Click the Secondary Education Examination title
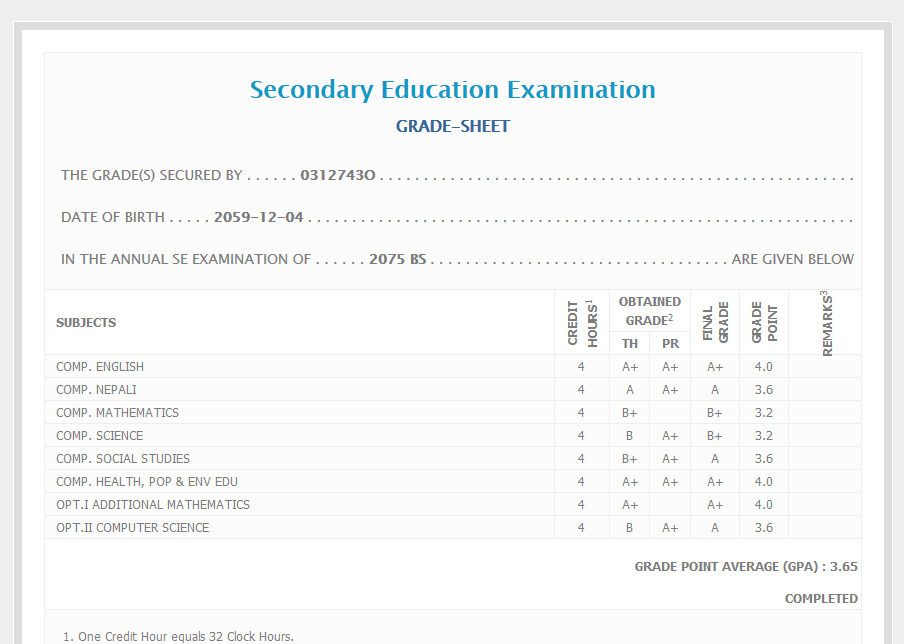Viewport: 904px width, 644px height. tap(452, 90)
